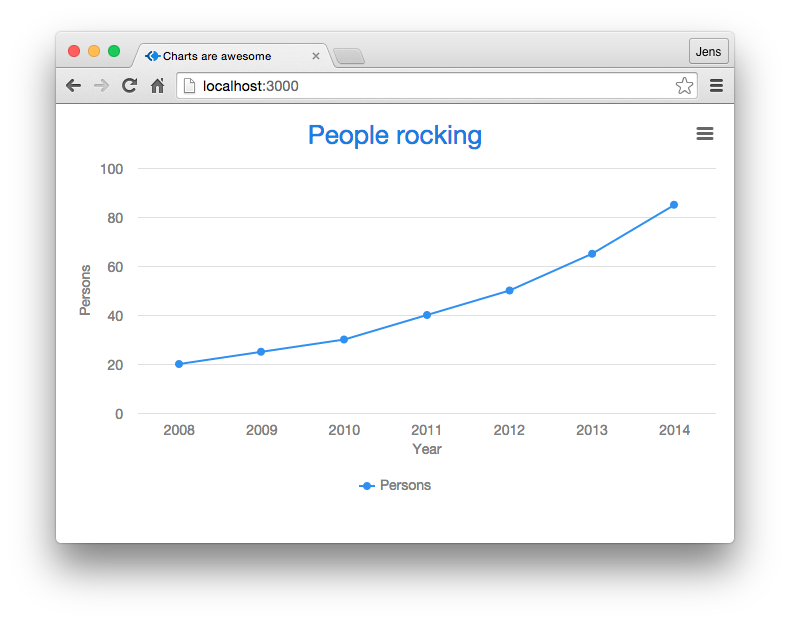Click the 2008 x-axis label
The height and width of the screenshot is (623, 790).
179,430
